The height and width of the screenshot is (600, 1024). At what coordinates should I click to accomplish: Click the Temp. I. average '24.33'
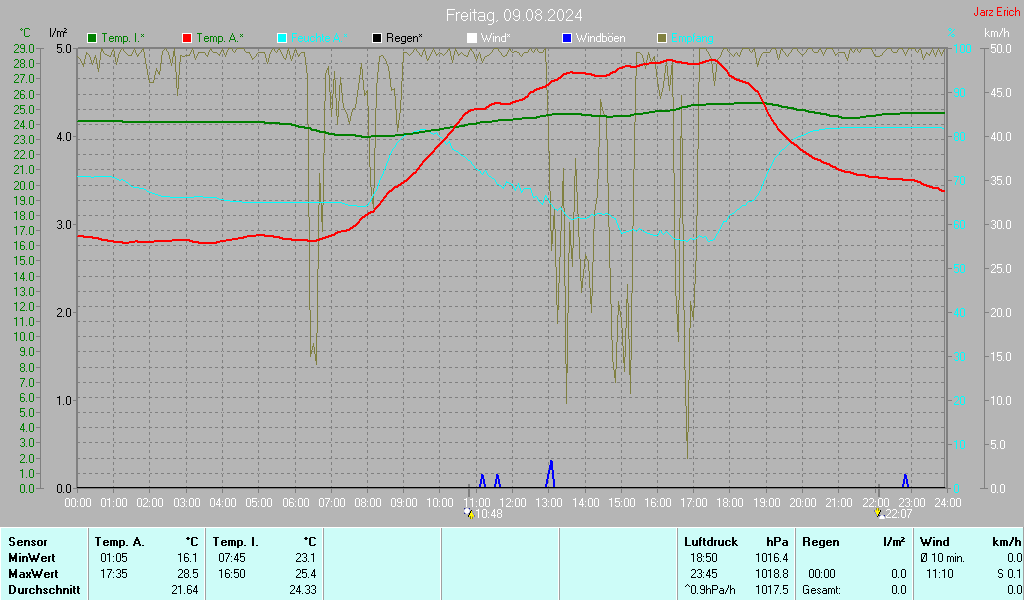(x=302, y=590)
